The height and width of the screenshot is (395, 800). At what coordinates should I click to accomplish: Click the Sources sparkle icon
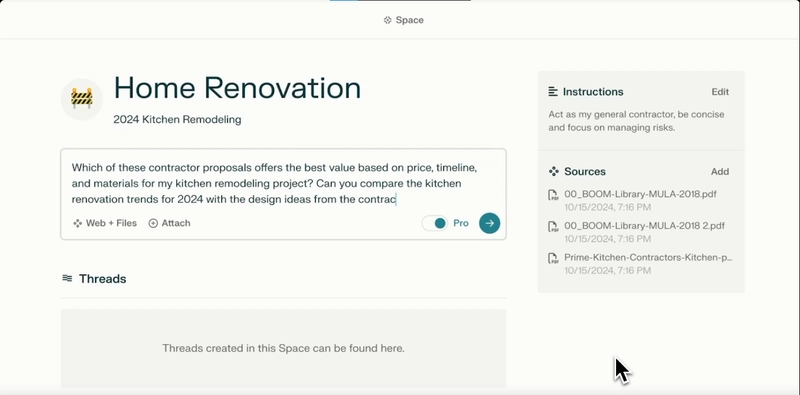[x=554, y=171]
